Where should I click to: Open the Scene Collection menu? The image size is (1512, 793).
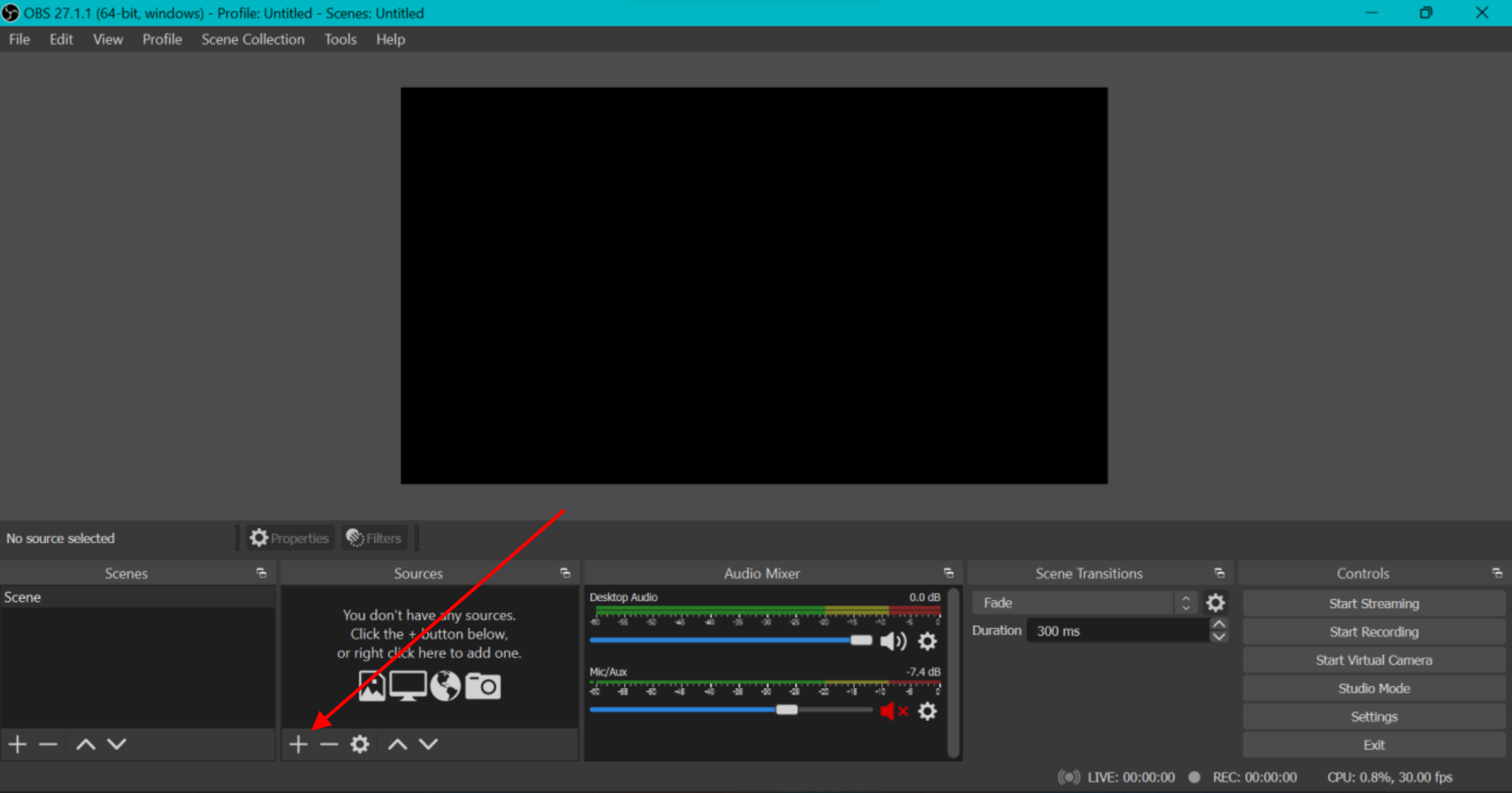[253, 39]
